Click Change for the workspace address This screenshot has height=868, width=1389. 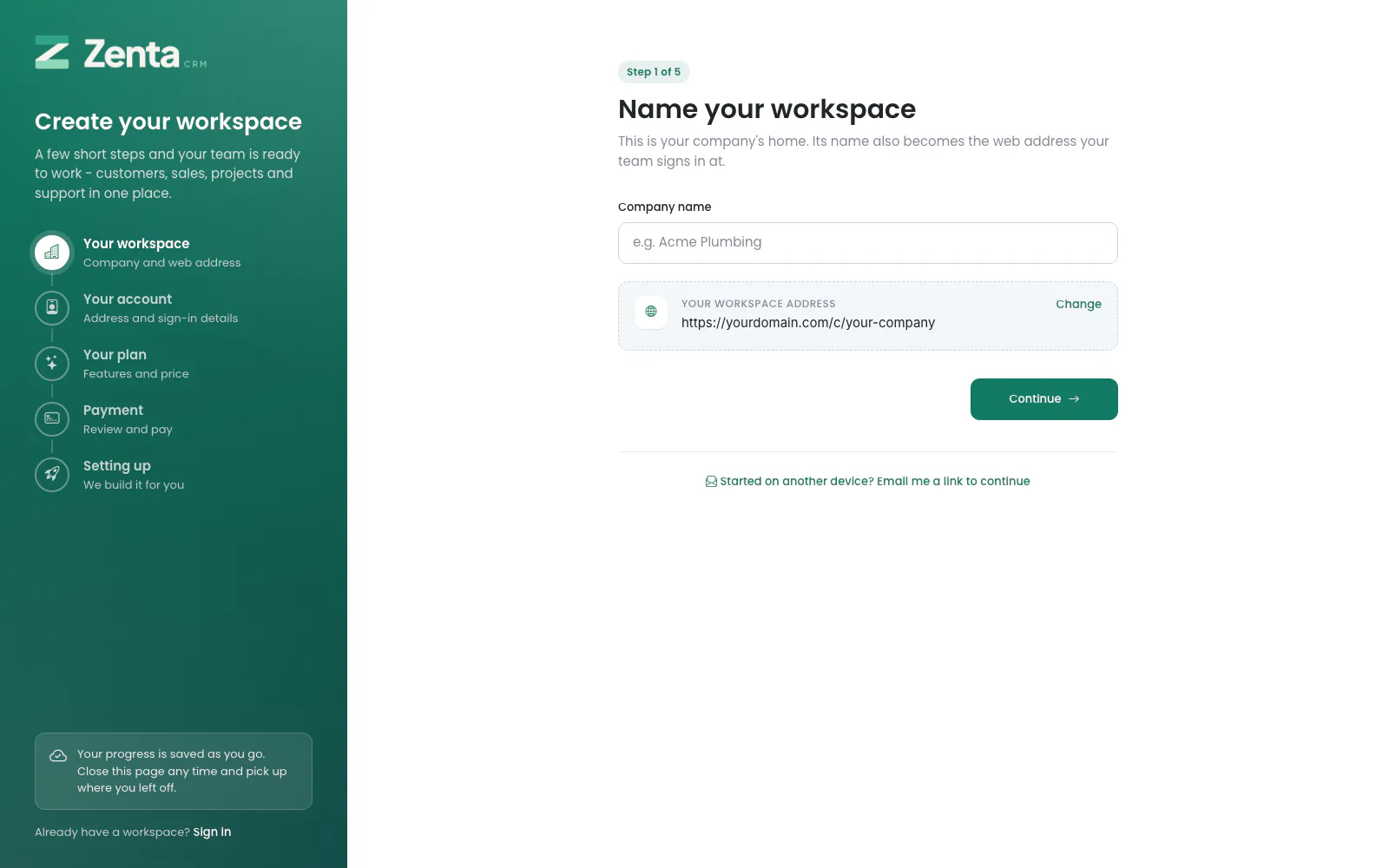pos(1078,304)
